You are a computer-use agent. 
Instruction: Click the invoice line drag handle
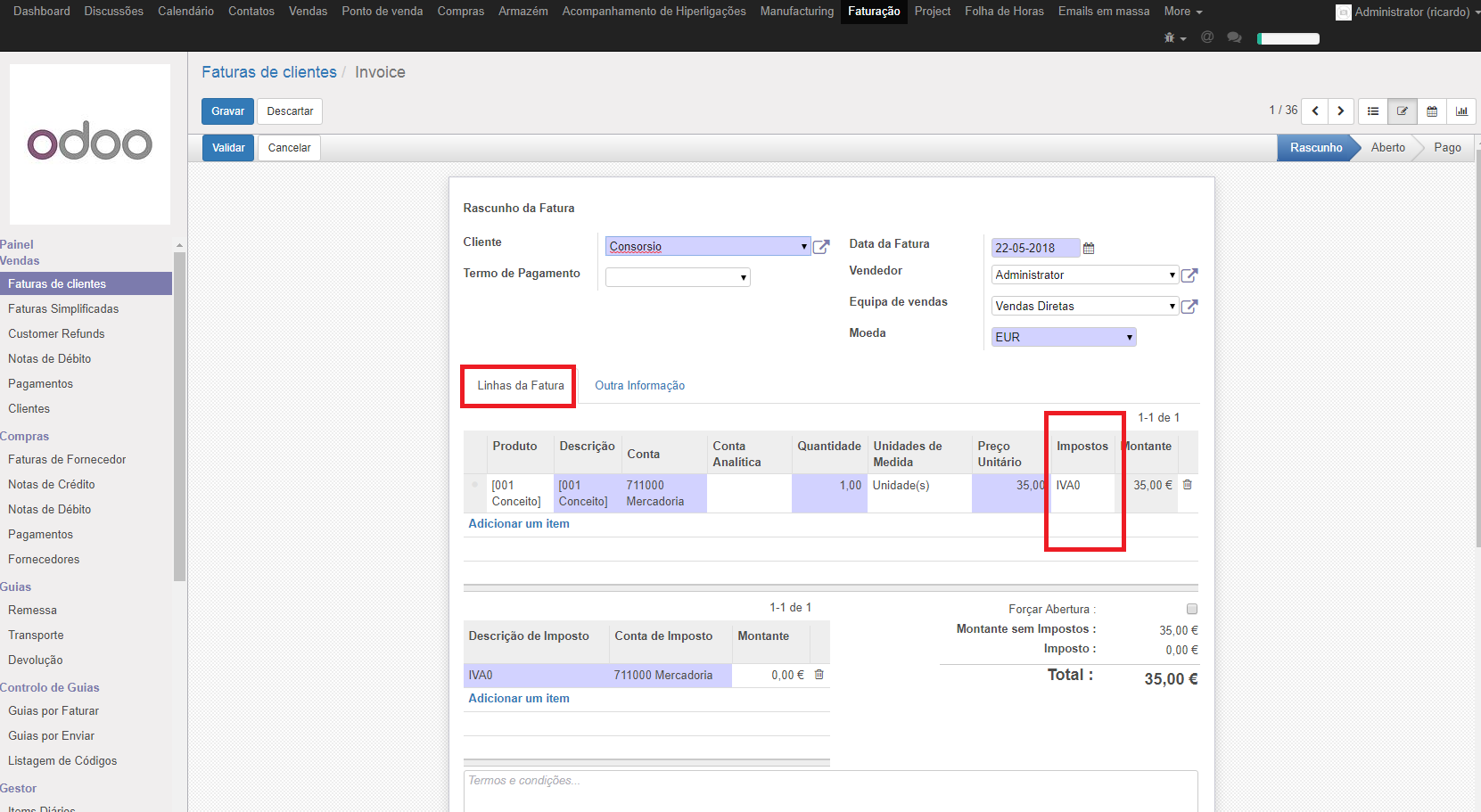(474, 485)
